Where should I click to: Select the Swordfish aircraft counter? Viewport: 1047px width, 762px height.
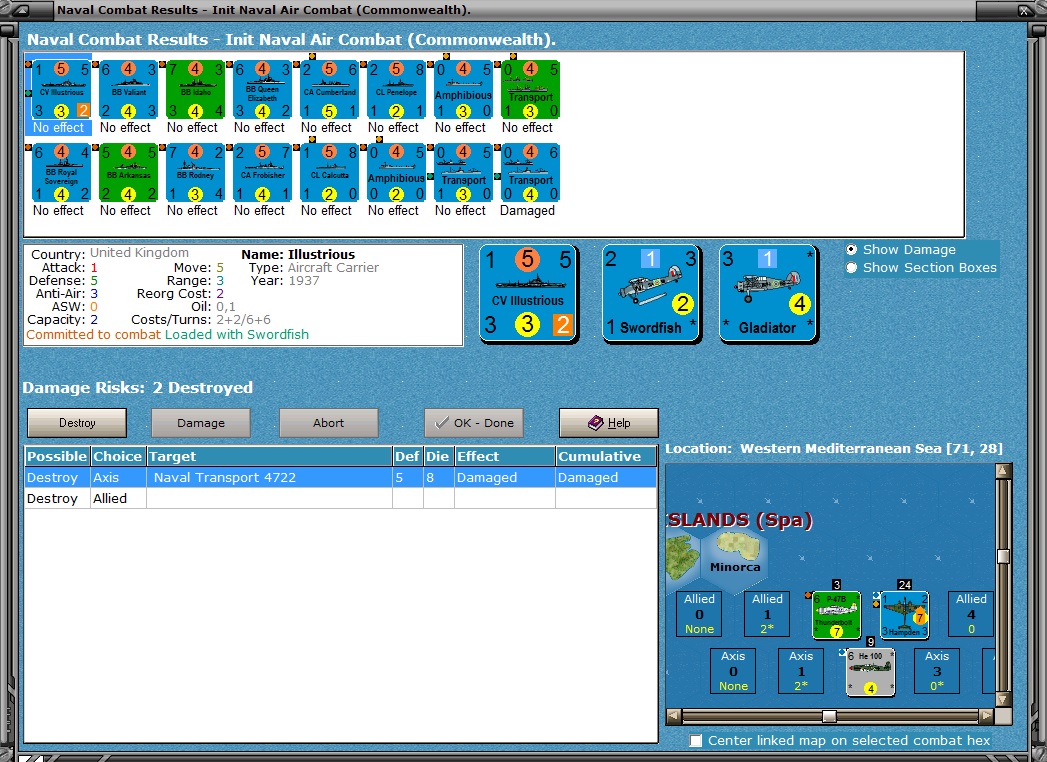click(x=651, y=294)
